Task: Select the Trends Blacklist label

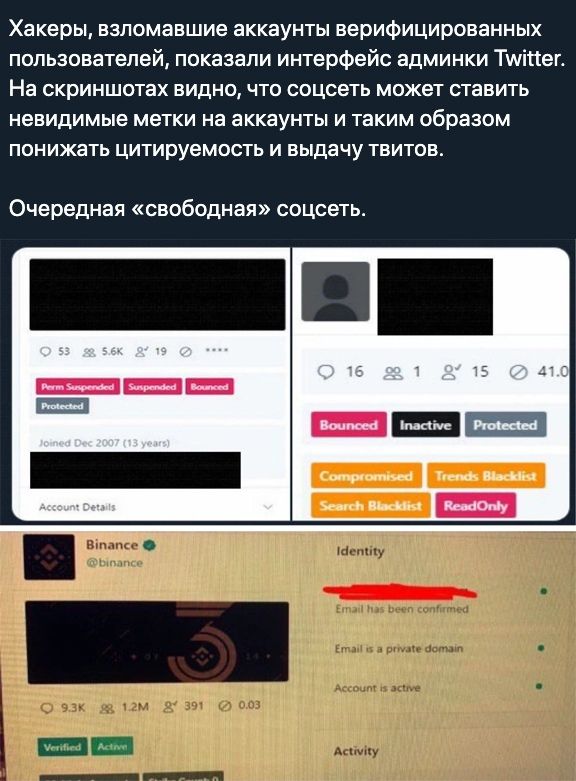Action: coord(486,476)
